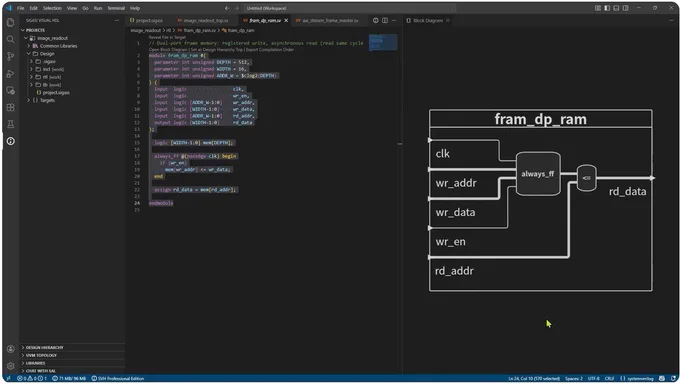Image resolution: width=680 pixels, height=384 pixels.
Task: Open the Go menu
Action: 85,8
